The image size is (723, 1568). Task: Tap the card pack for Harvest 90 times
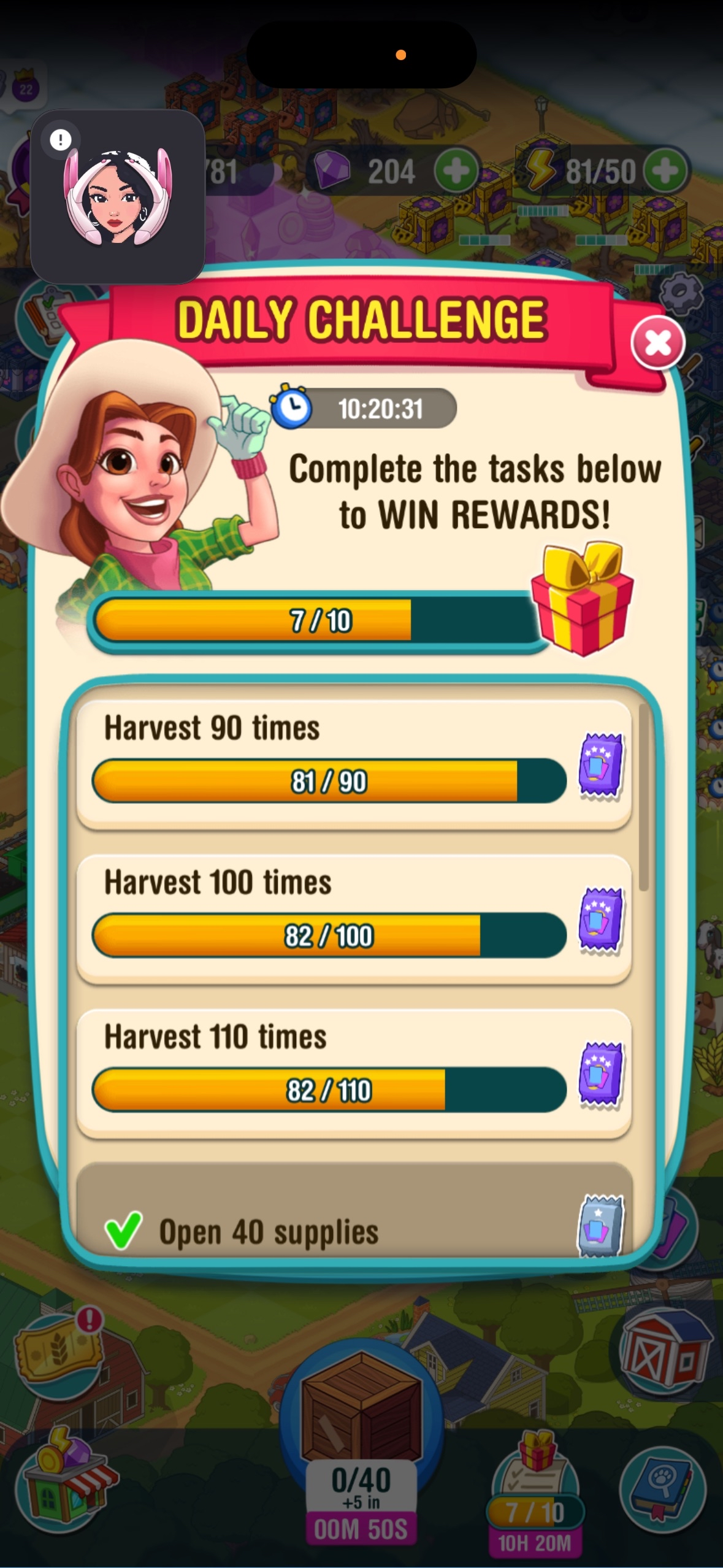pos(601,766)
